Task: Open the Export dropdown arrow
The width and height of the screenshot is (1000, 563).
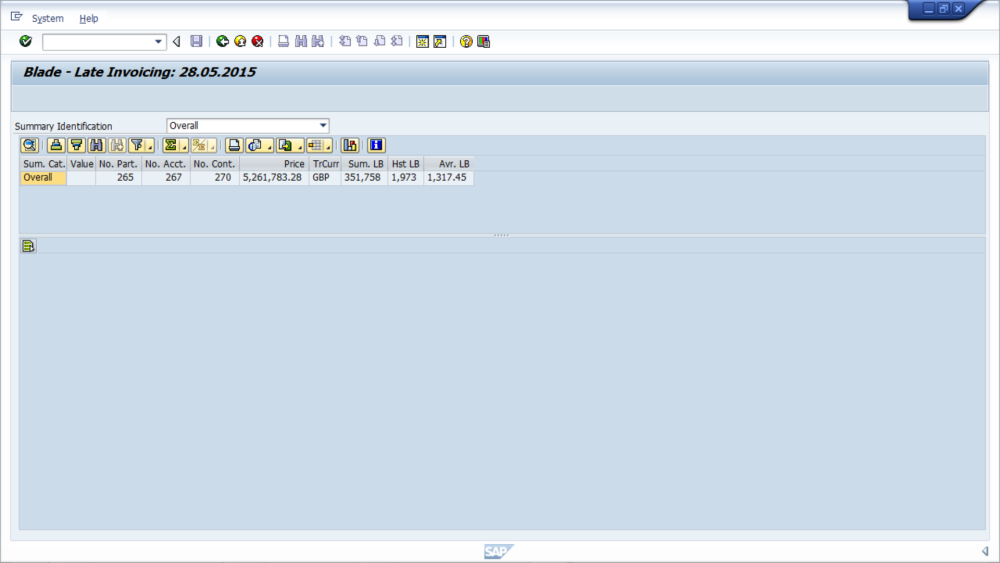Action: (x=300, y=146)
